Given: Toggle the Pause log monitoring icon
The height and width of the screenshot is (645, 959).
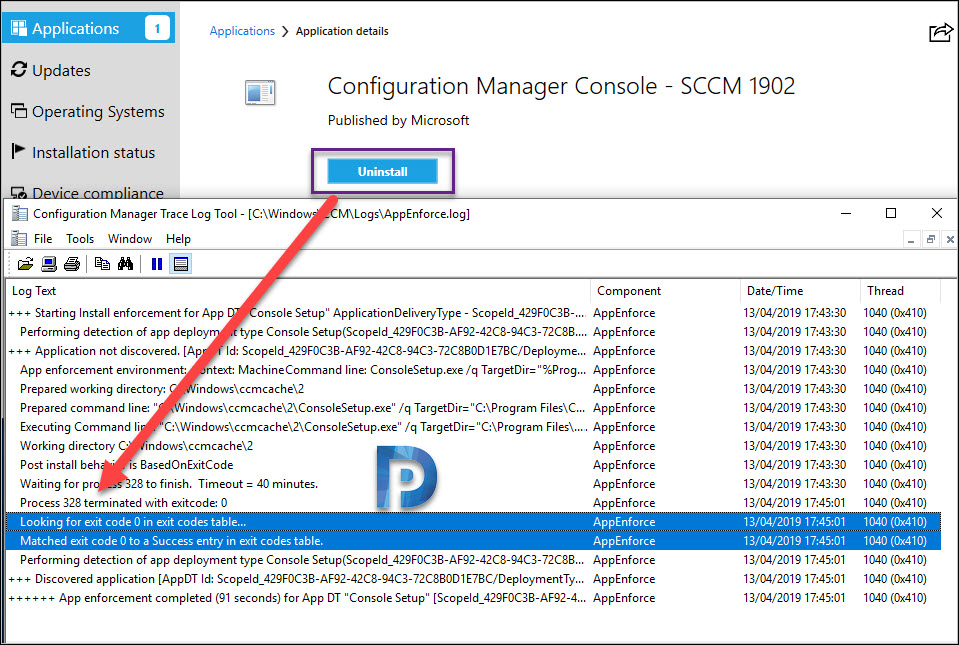Looking at the screenshot, I should 157,264.
